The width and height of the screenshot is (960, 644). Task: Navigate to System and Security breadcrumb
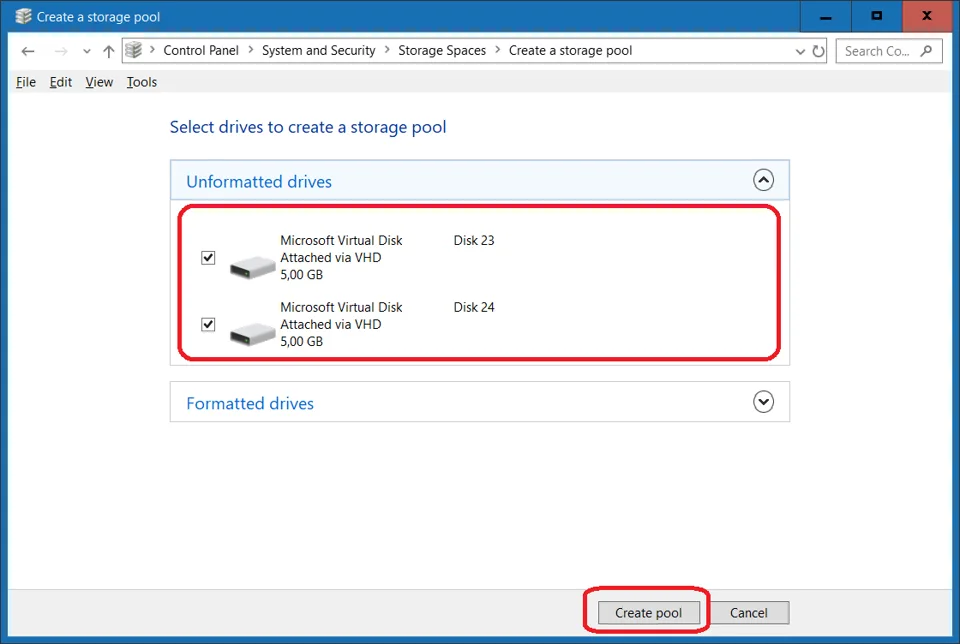318,51
